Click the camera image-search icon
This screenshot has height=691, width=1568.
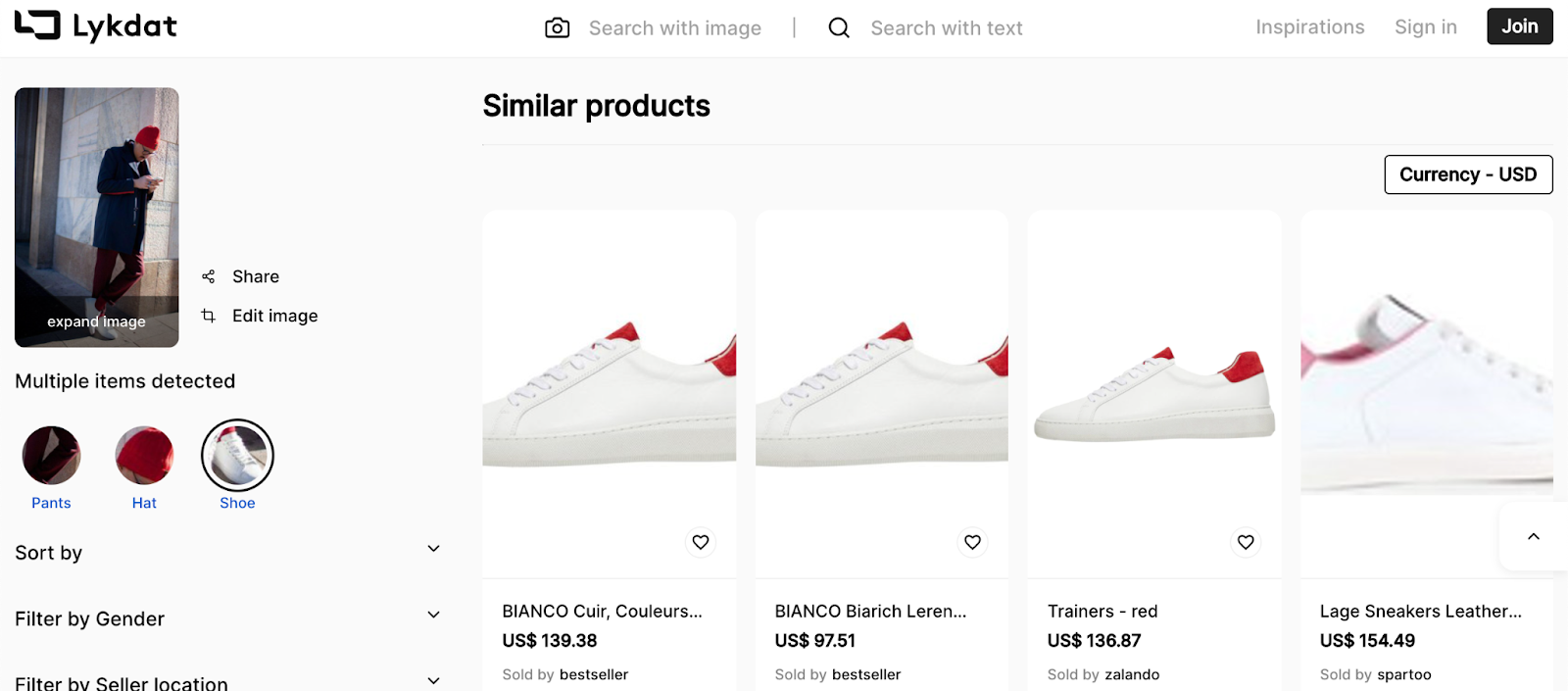point(557,28)
